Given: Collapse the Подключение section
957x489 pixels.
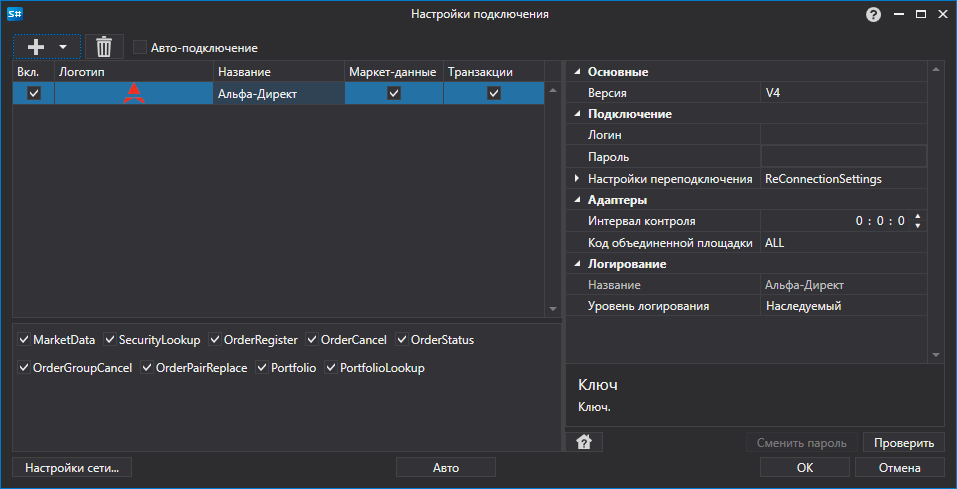Looking at the screenshot, I should 577,114.
